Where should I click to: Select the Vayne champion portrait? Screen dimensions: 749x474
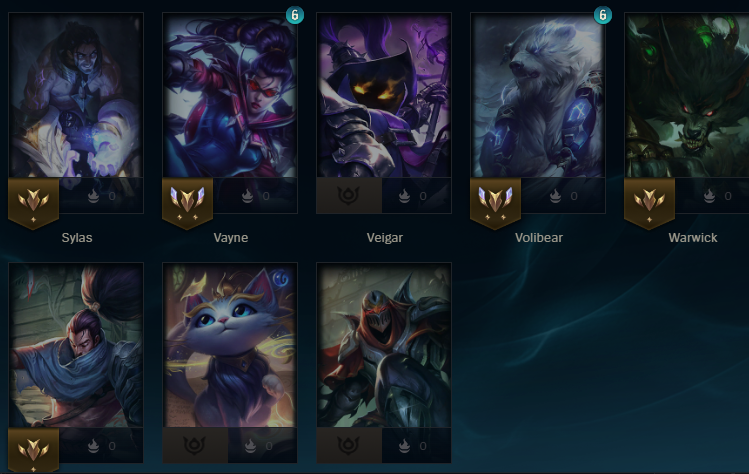pyautogui.click(x=230, y=96)
